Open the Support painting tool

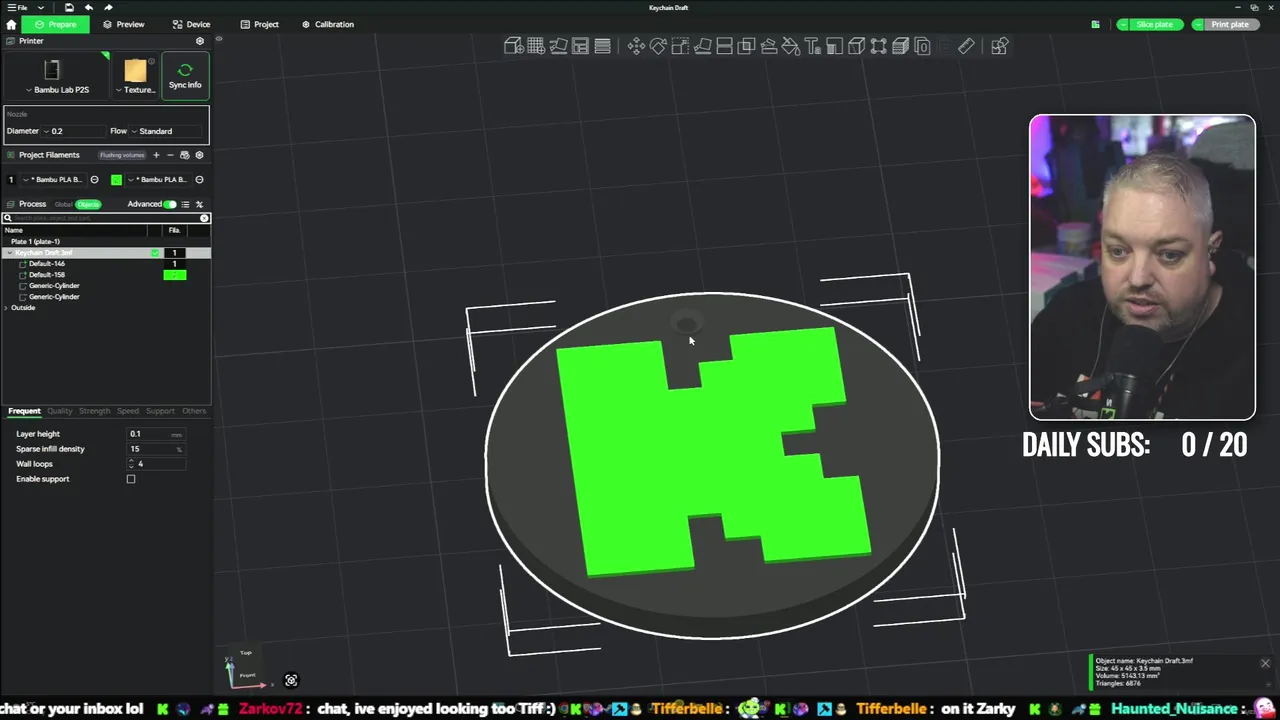[768, 46]
